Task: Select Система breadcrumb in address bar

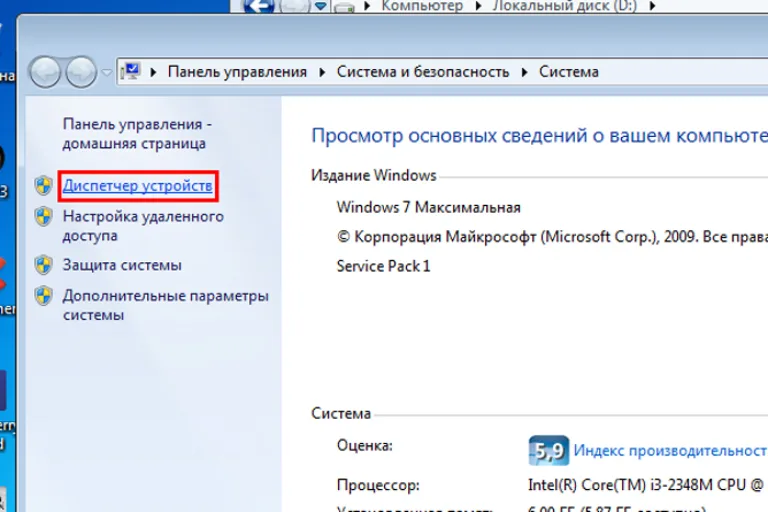Action: coord(569,72)
